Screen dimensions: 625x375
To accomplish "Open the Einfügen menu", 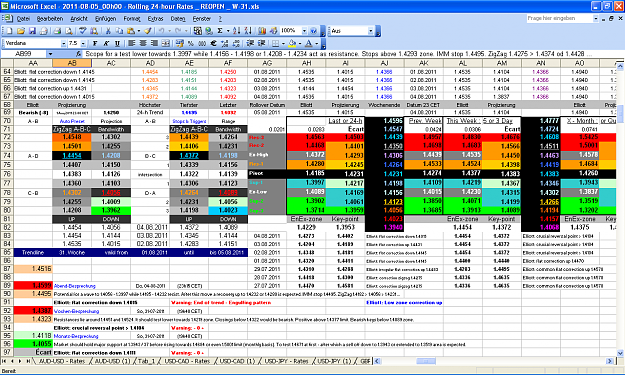I will [x=105, y=19].
